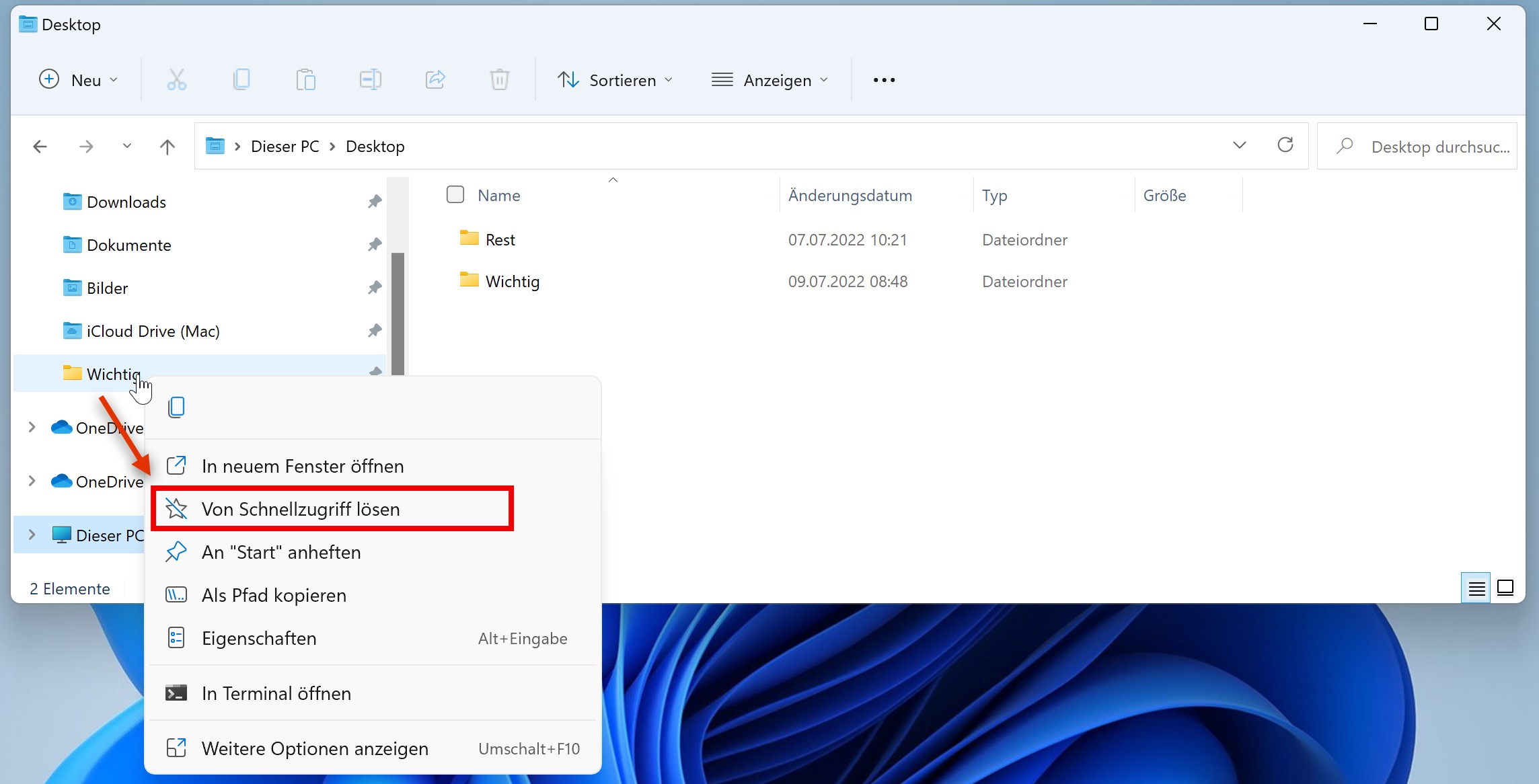Click the Cut scissors icon in toolbar
The image size is (1539, 784).
pyautogui.click(x=176, y=80)
